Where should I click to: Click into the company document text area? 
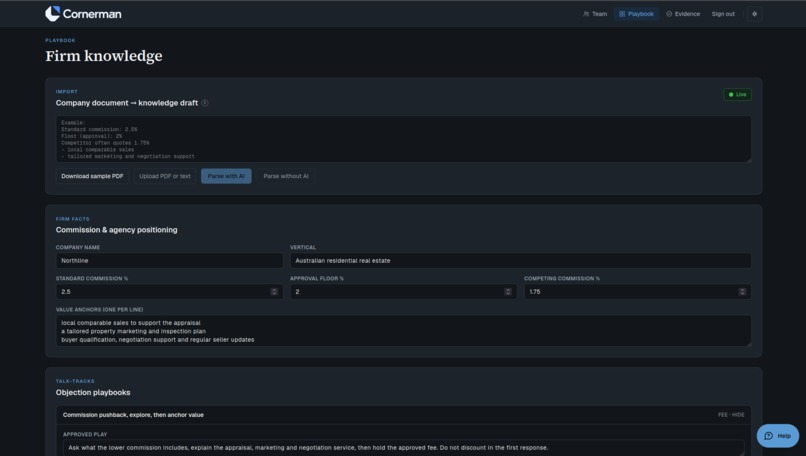pos(404,139)
